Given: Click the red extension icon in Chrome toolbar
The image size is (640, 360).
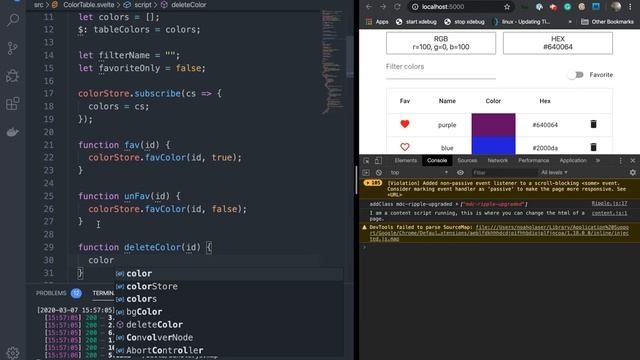Looking at the screenshot, I should coord(553,7).
